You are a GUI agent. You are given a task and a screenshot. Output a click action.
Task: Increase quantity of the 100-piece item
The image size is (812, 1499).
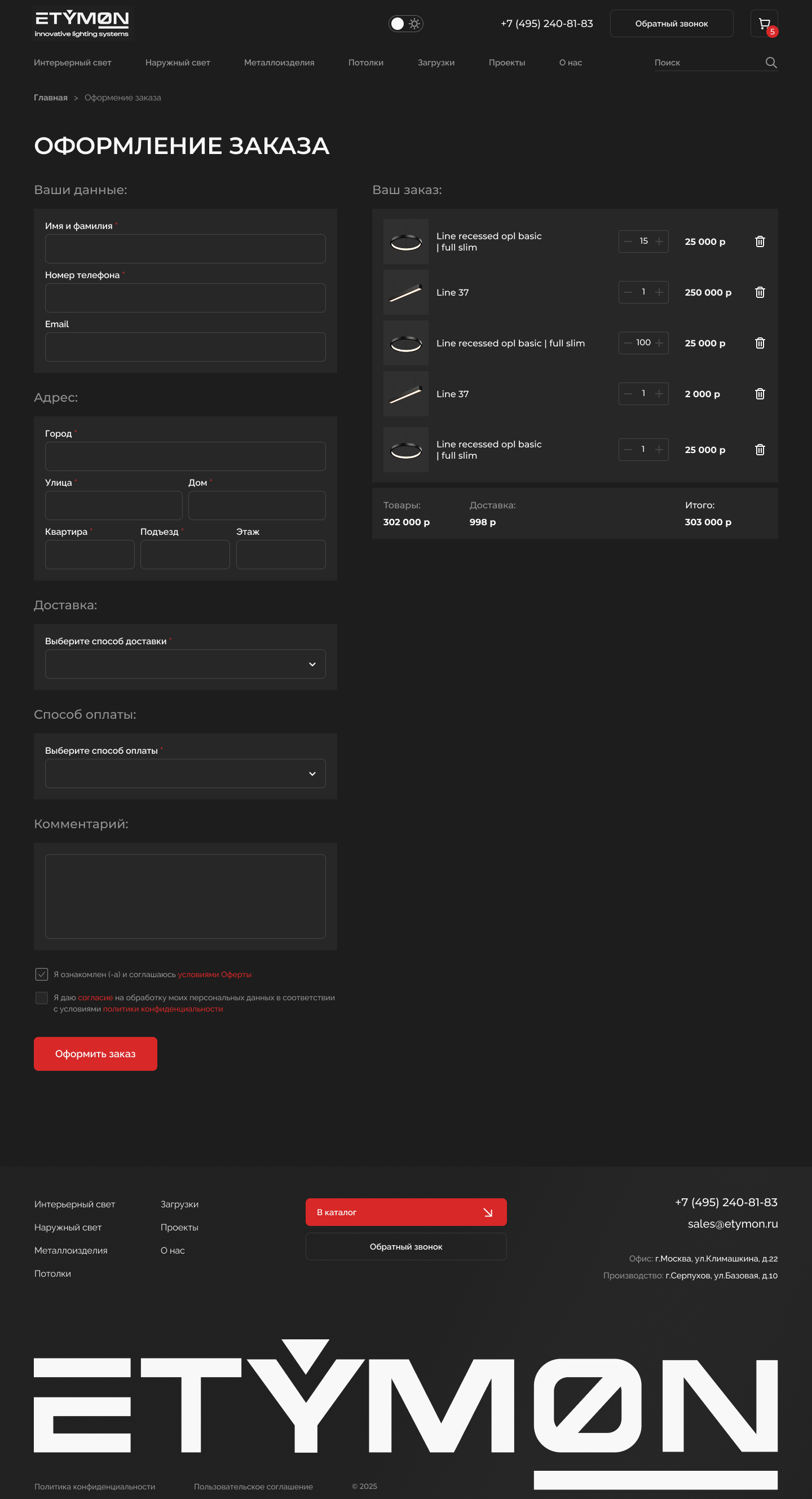(659, 343)
